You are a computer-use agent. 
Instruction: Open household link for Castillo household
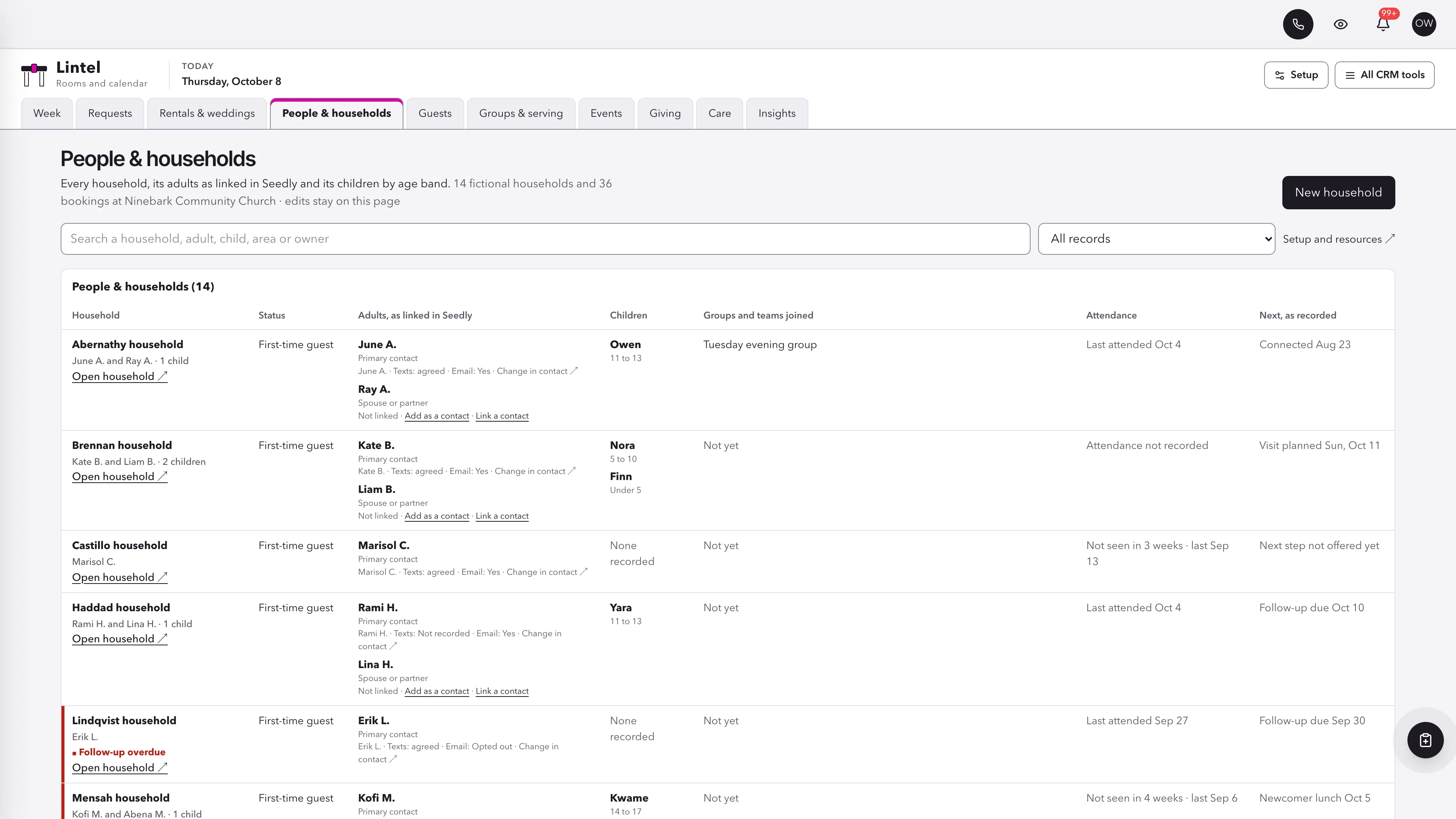(x=119, y=577)
